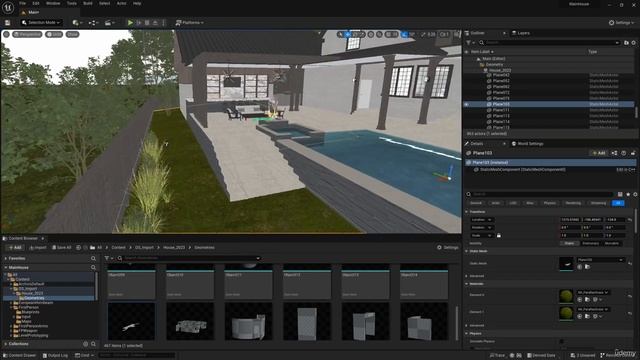Activate the rotate gizmo tool in viewport
Viewport: 640px width, 360px height.
coord(355,35)
